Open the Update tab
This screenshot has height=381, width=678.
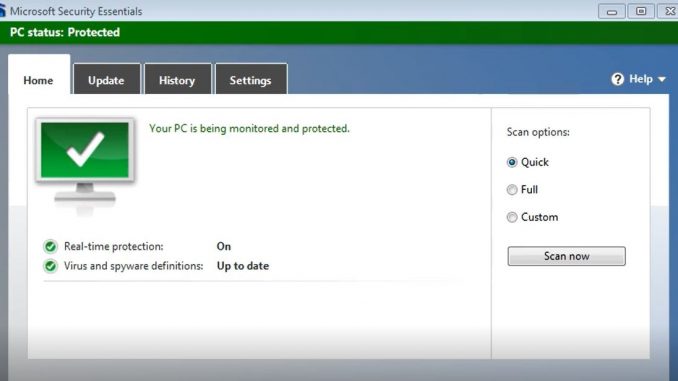tap(107, 79)
